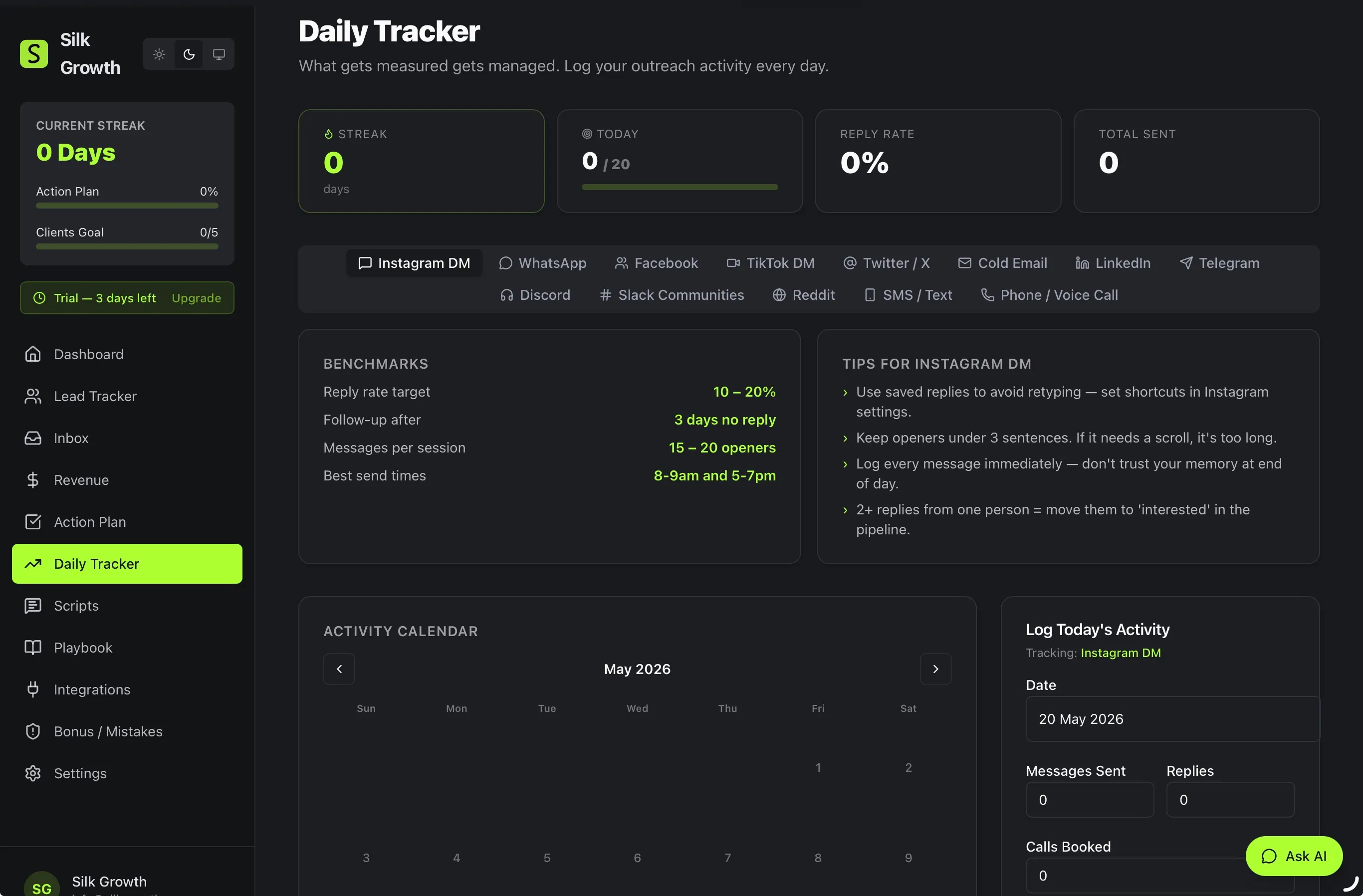Click the trial clock icon
This screenshot has width=1363, height=896.
click(x=39, y=298)
